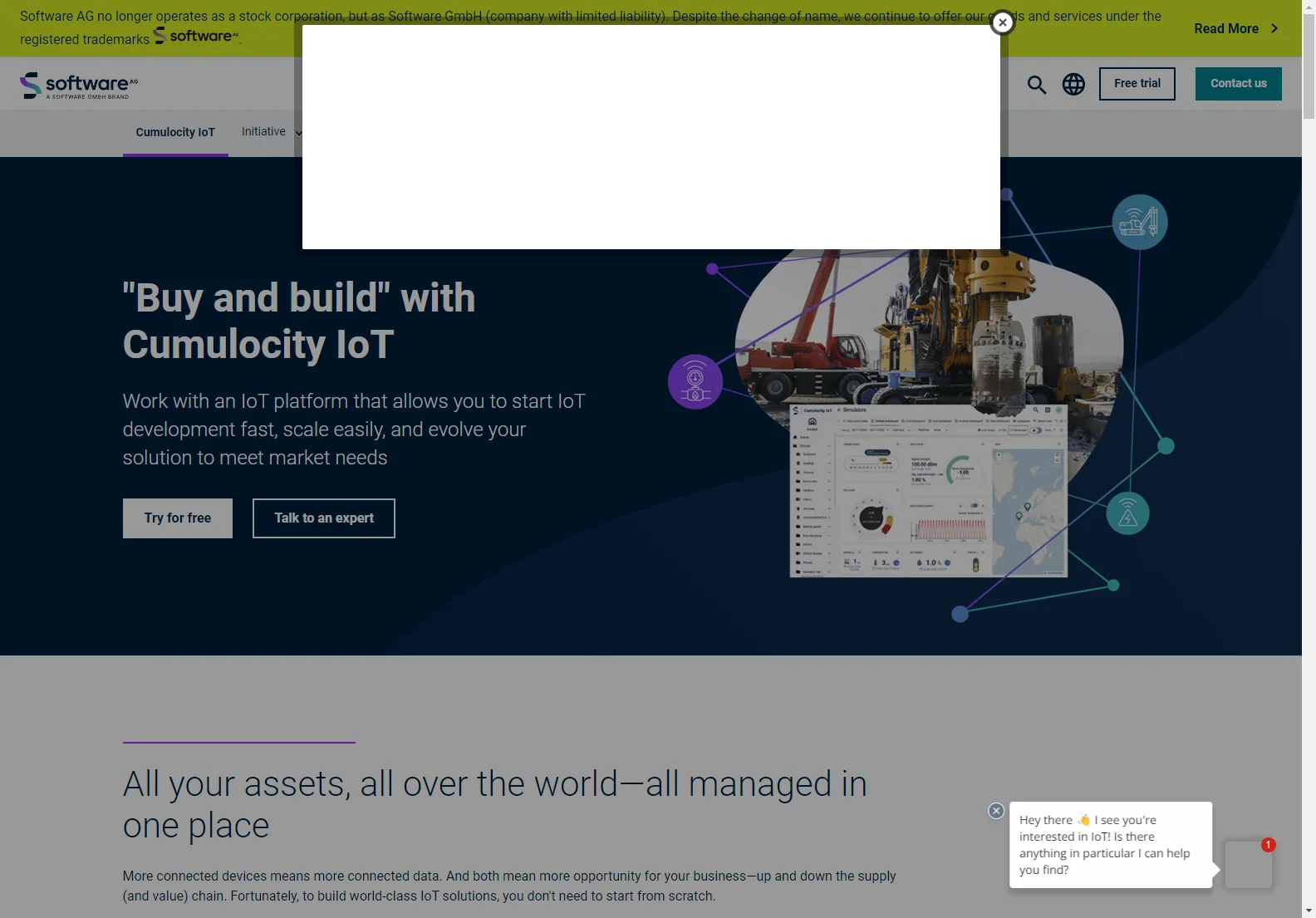Click the Read More chevron arrow

coord(1274,28)
